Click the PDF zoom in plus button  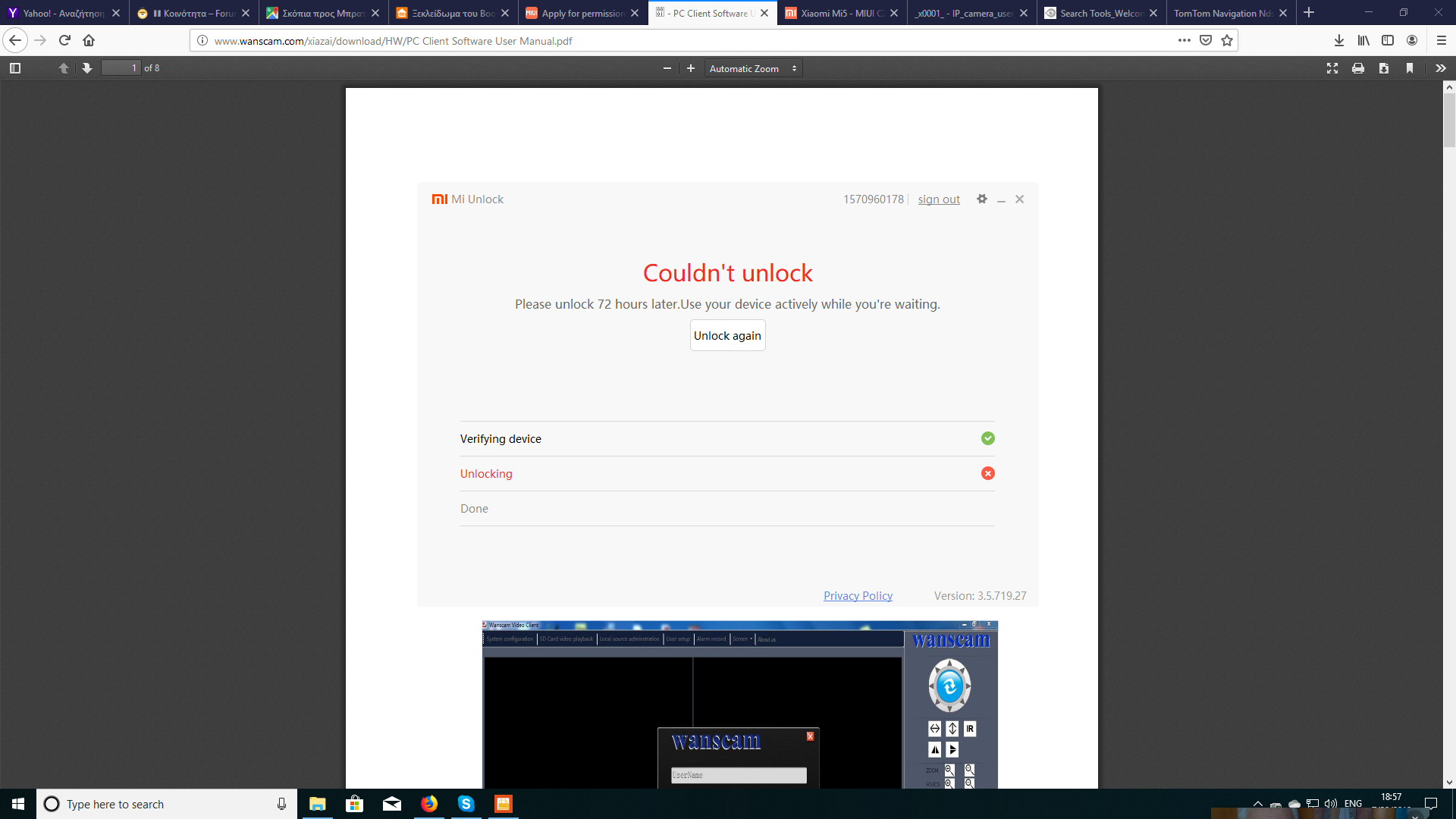[x=690, y=68]
